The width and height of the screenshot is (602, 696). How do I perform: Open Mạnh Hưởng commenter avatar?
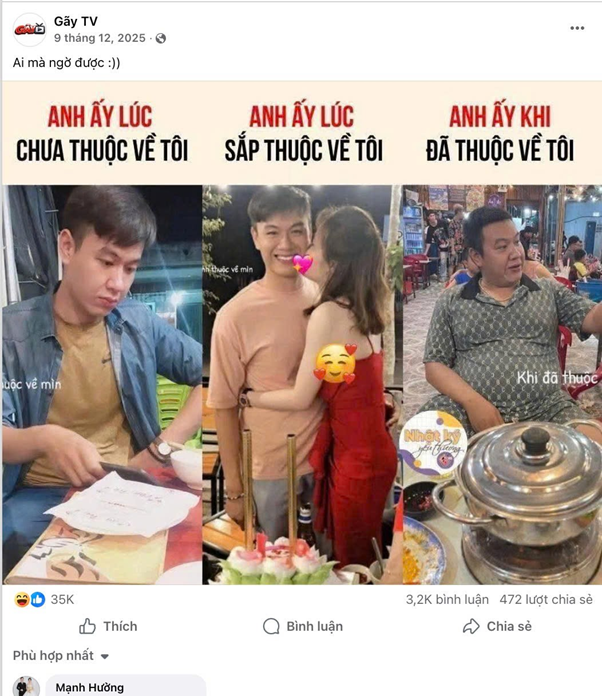26,686
